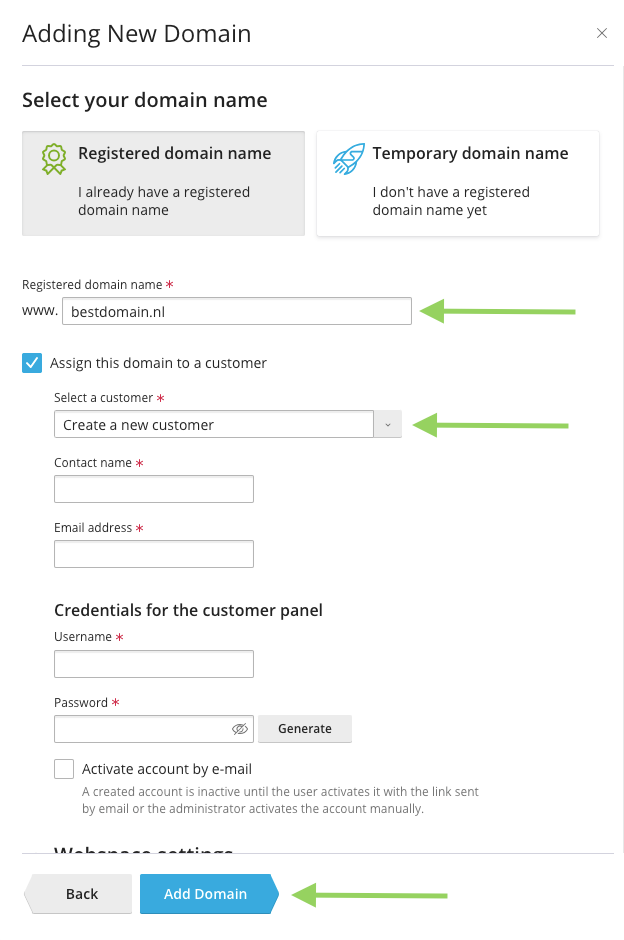The height and width of the screenshot is (940, 624).
Task: Choose the Temporary domain name option card
Action: pos(458,183)
